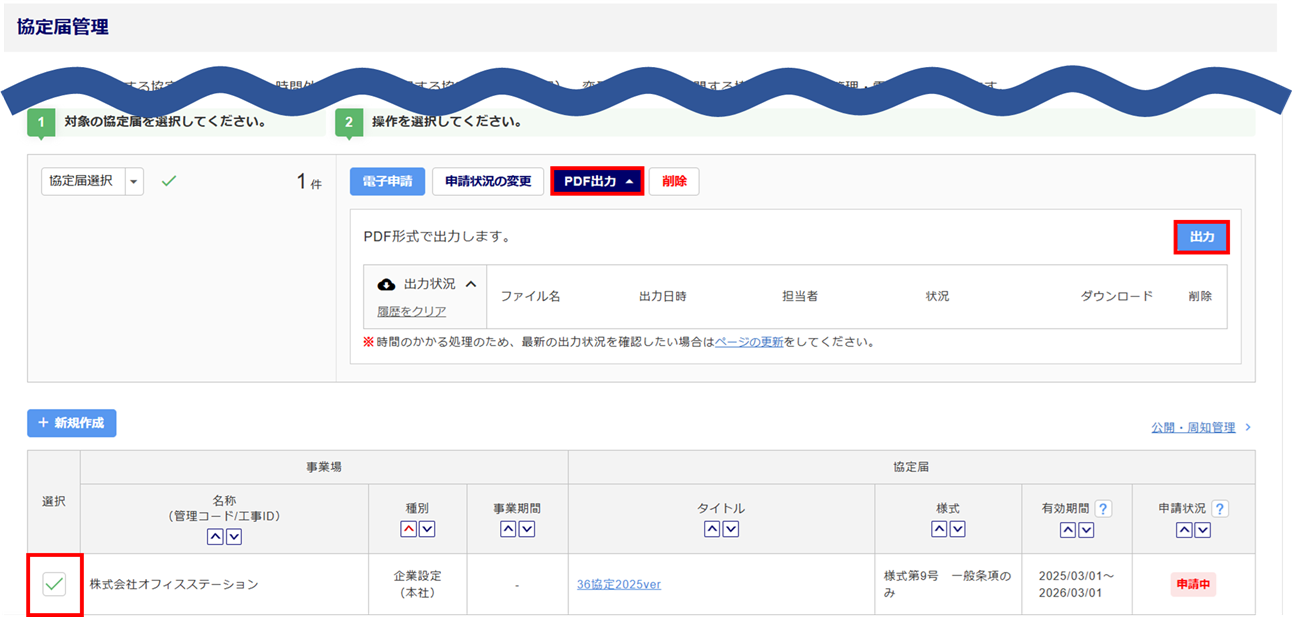The image size is (1292, 617).
Task: Click help icon next to 有効期間
Action: click(x=1103, y=509)
